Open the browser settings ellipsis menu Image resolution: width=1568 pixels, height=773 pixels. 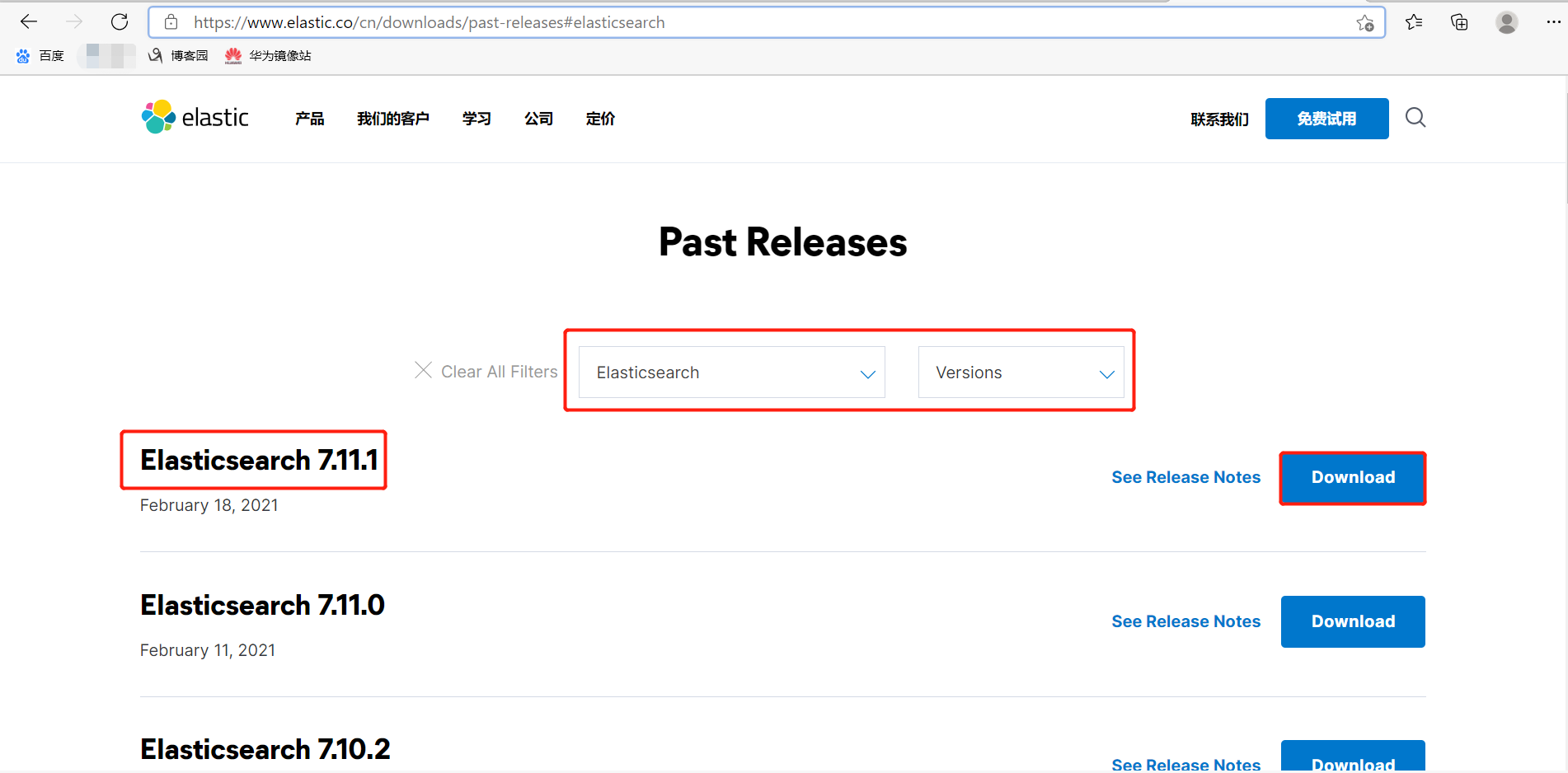tap(1553, 22)
